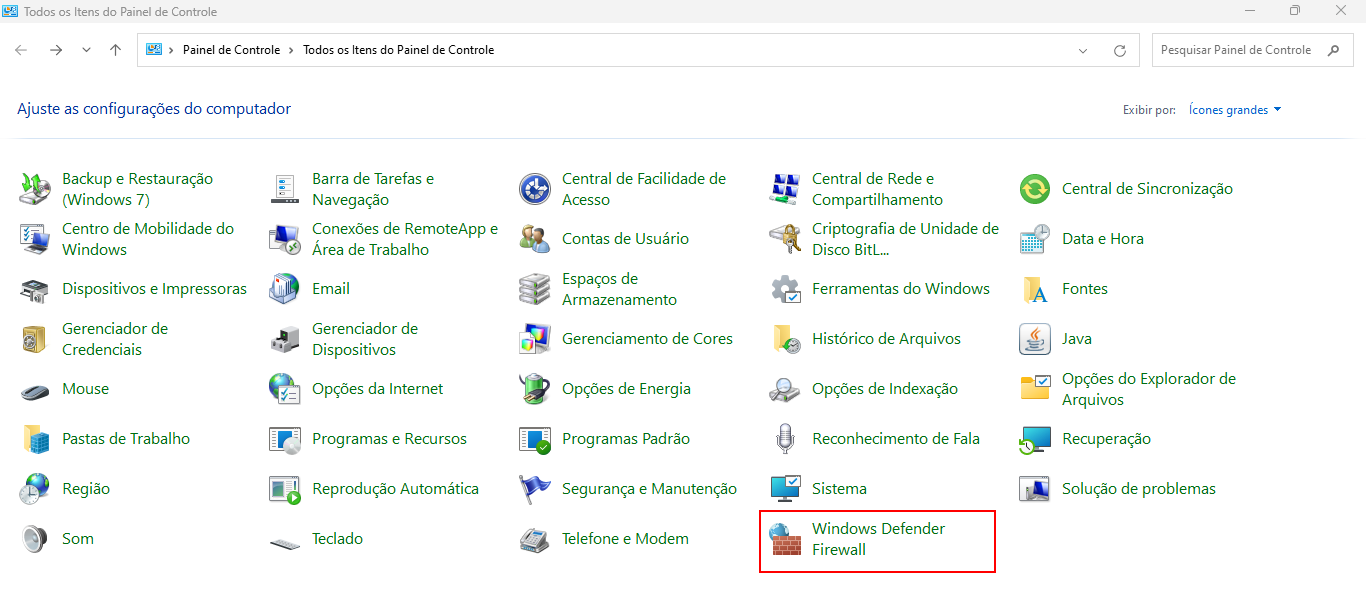Click the search magnifier icon
Viewport: 1366px width, 598px height.
[1333, 50]
